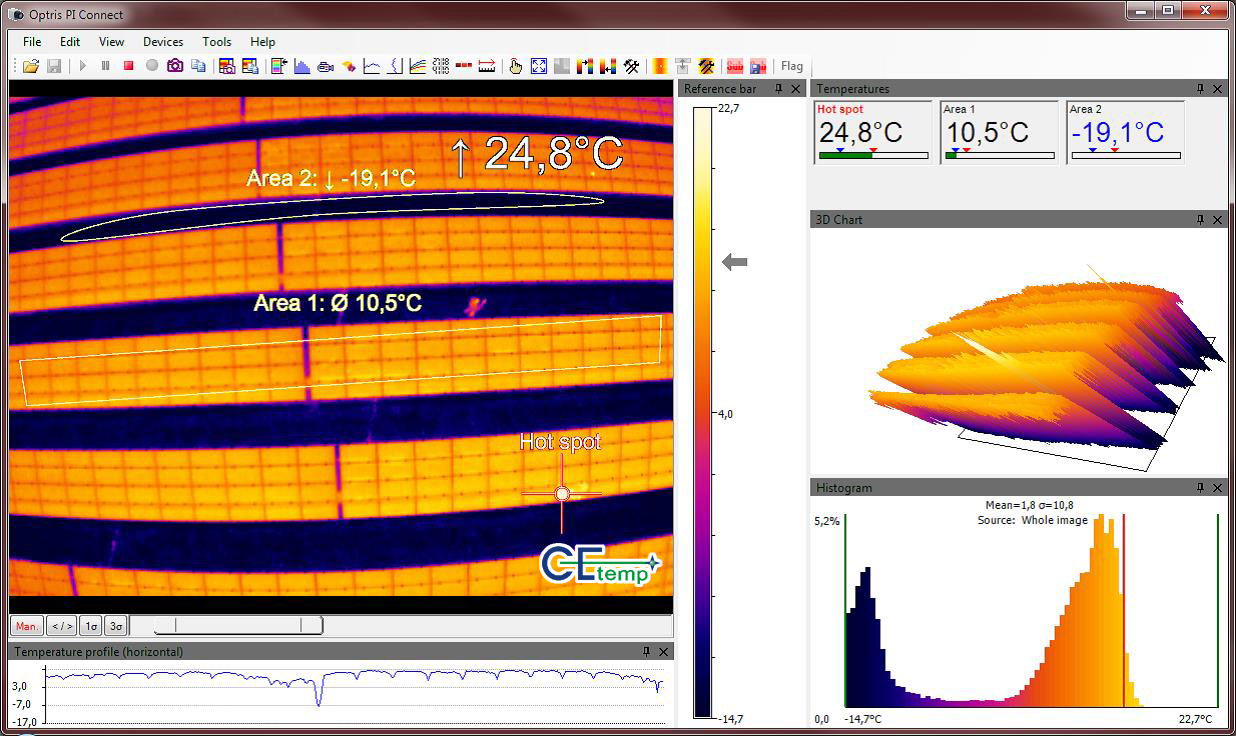Open the Devices menu
Image resolution: width=1236 pixels, height=736 pixels.
click(x=163, y=42)
